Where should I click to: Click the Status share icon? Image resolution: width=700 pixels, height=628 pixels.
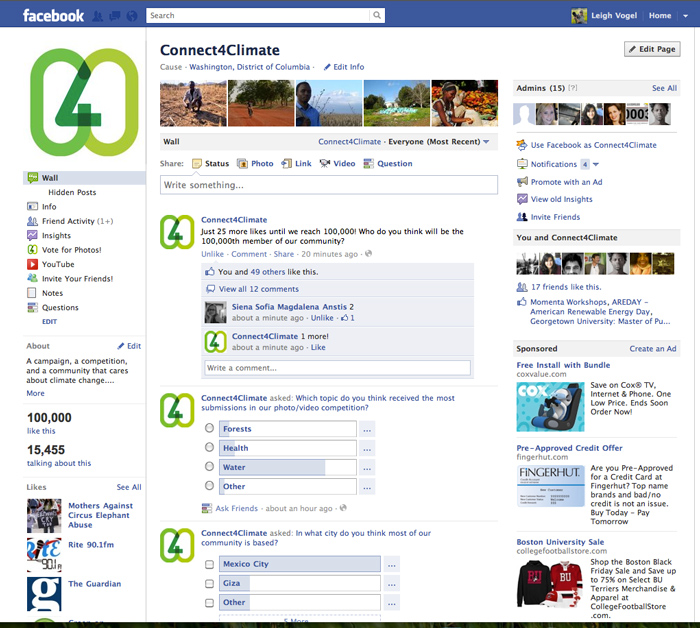click(x=197, y=164)
